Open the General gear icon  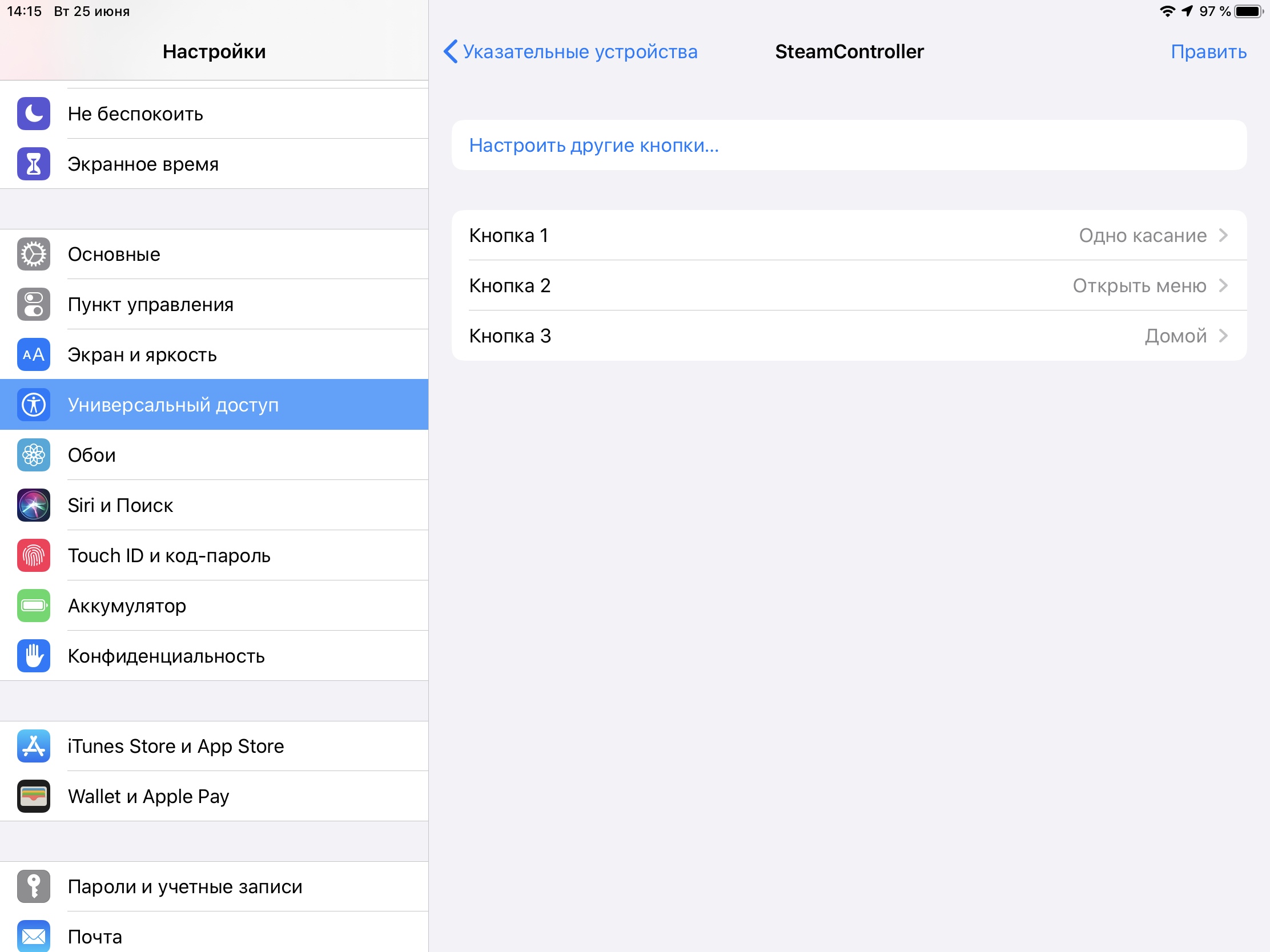pos(33,254)
